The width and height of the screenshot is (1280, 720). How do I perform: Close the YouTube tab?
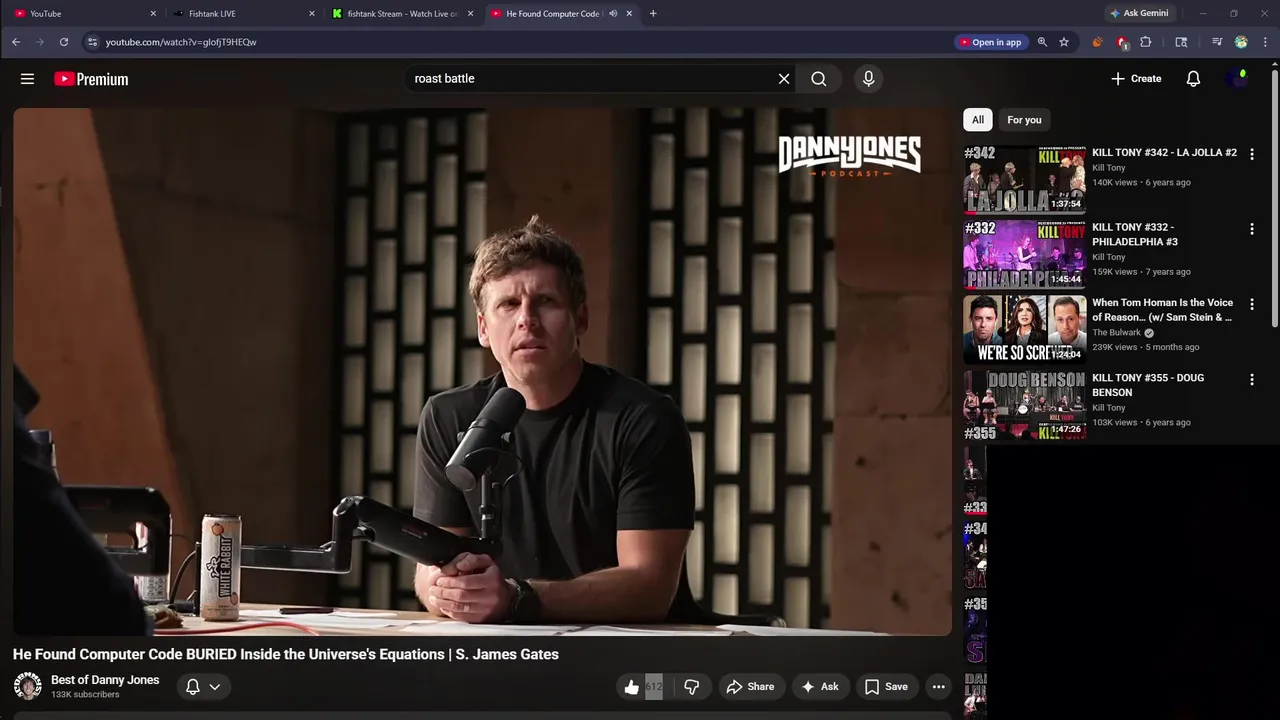tap(153, 13)
